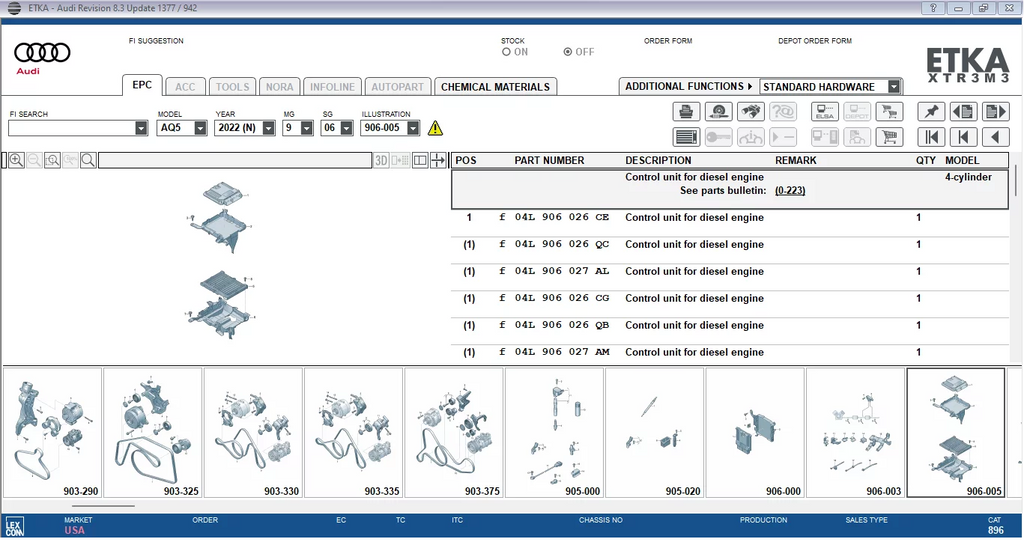This screenshot has width=1024, height=542.
Task: Click the split panel layout icon
Action: tap(420, 160)
